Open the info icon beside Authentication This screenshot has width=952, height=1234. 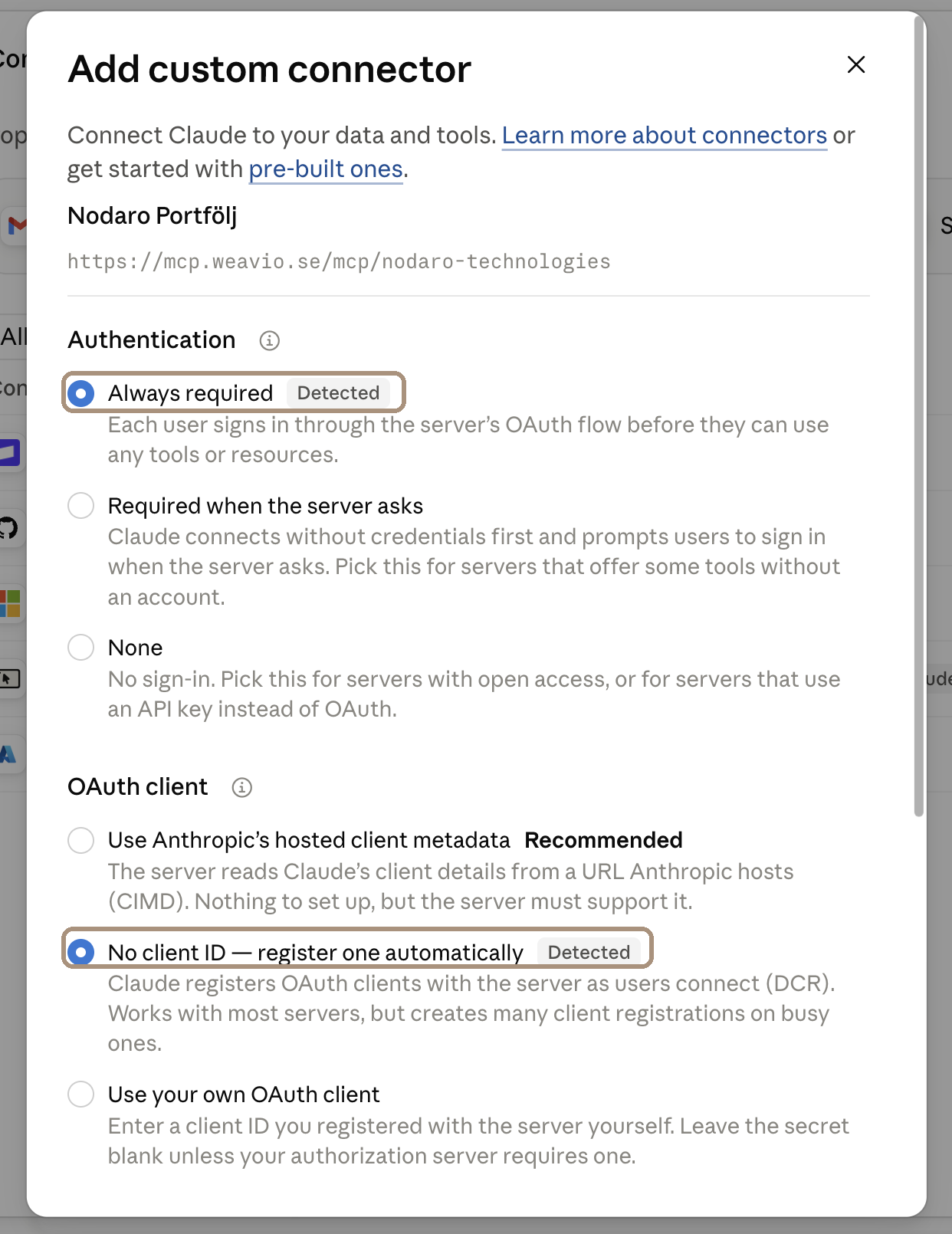point(269,340)
